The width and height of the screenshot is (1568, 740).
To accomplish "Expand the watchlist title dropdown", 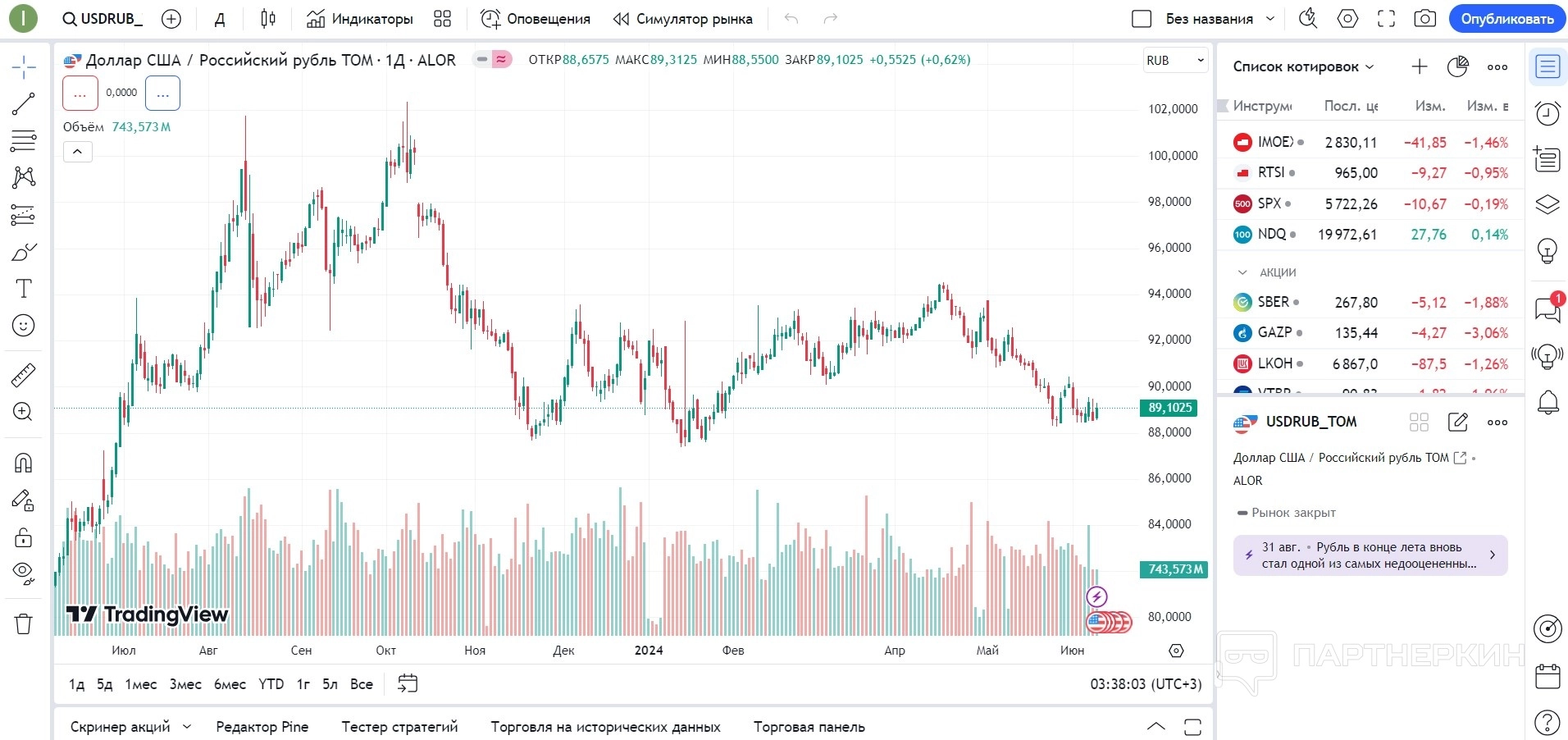I will coord(1303,67).
